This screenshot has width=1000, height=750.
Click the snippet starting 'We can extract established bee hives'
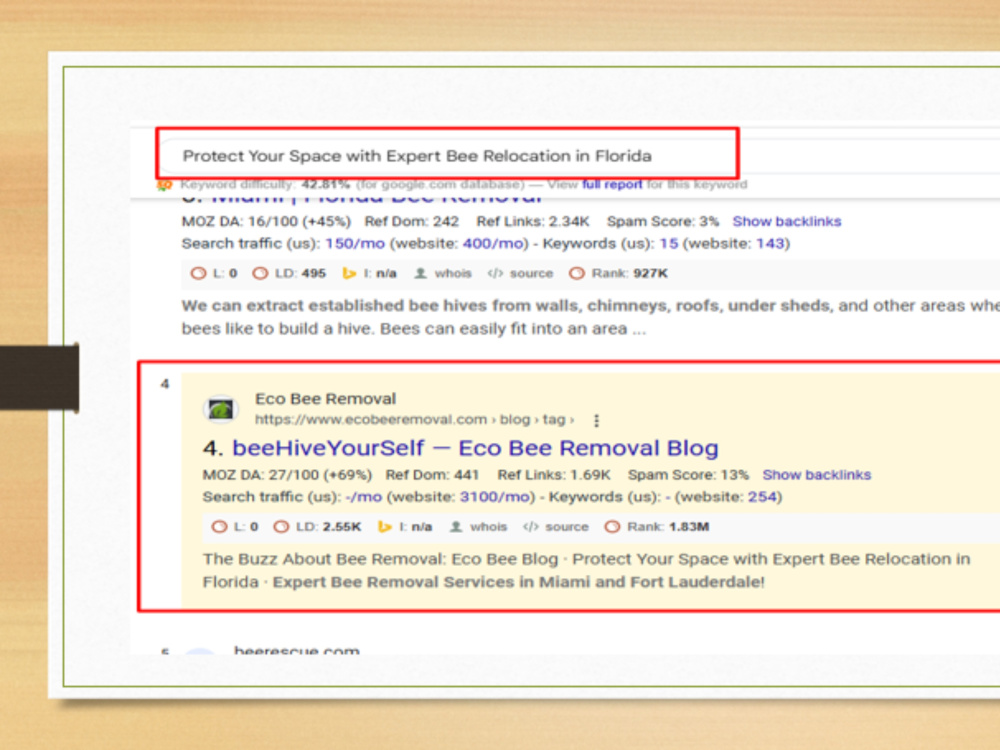tap(591, 317)
